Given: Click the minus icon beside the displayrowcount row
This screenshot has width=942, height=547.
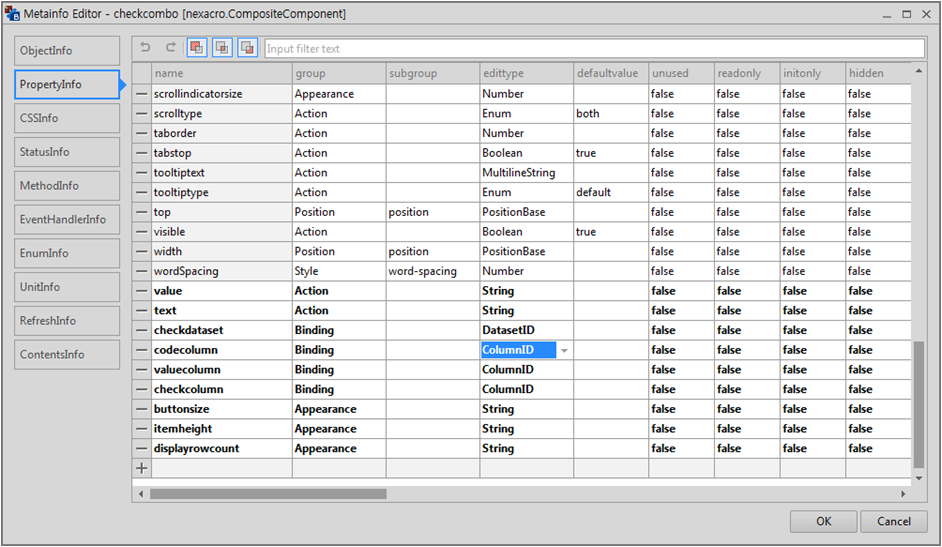Looking at the screenshot, I should click(x=141, y=449).
